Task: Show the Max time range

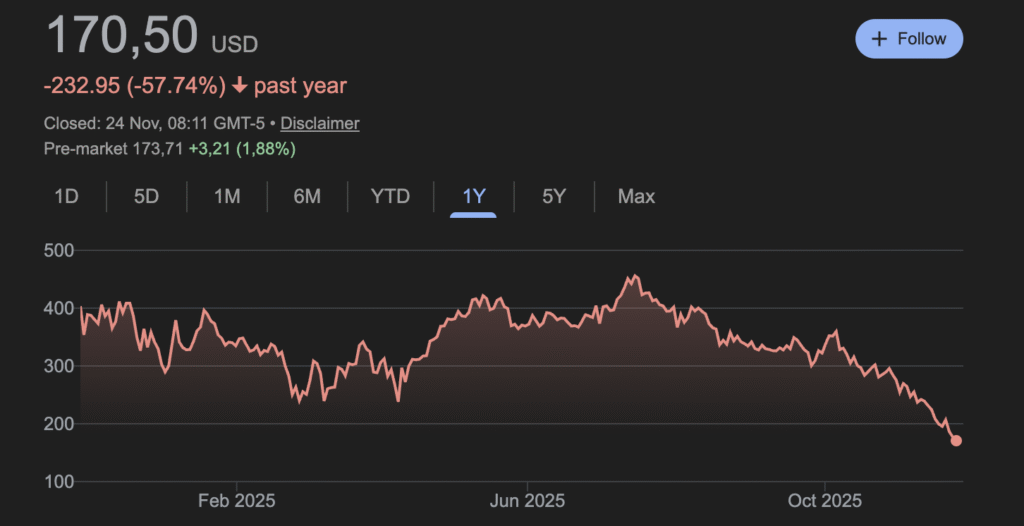Action: click(636, 196)
